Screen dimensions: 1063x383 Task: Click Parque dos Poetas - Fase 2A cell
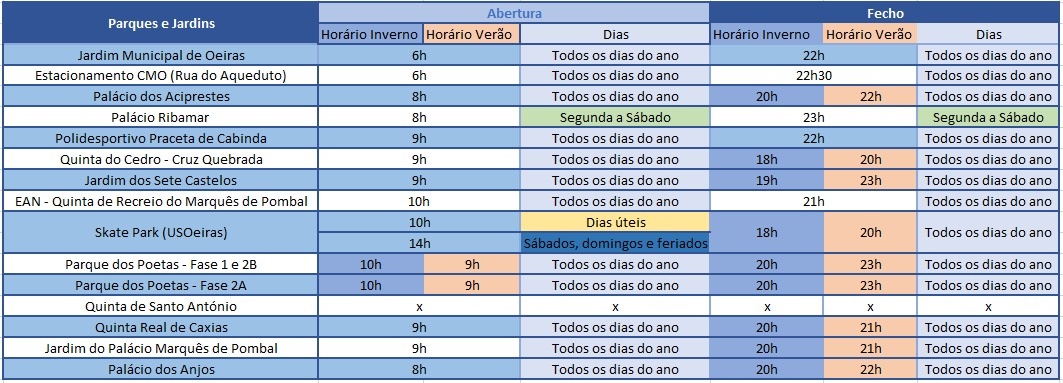click(161, 285)
